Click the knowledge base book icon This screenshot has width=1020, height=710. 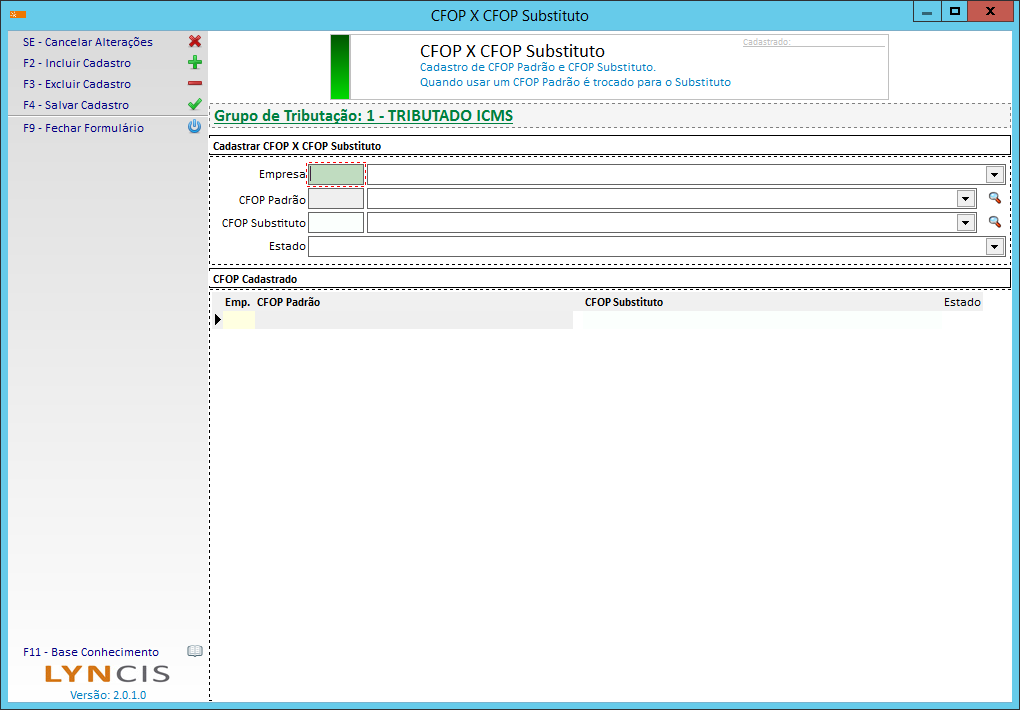coord(195,651)
